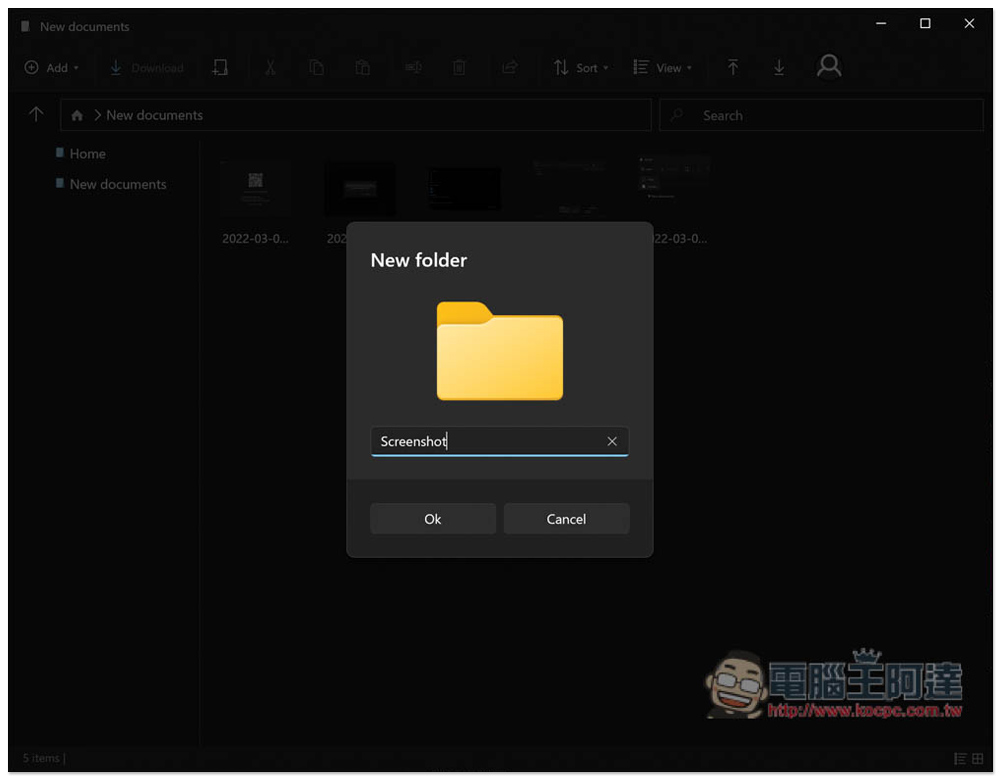Click the Paste clipboard icon
Viewport: 1000px width, 781px height.
(362, 68)
